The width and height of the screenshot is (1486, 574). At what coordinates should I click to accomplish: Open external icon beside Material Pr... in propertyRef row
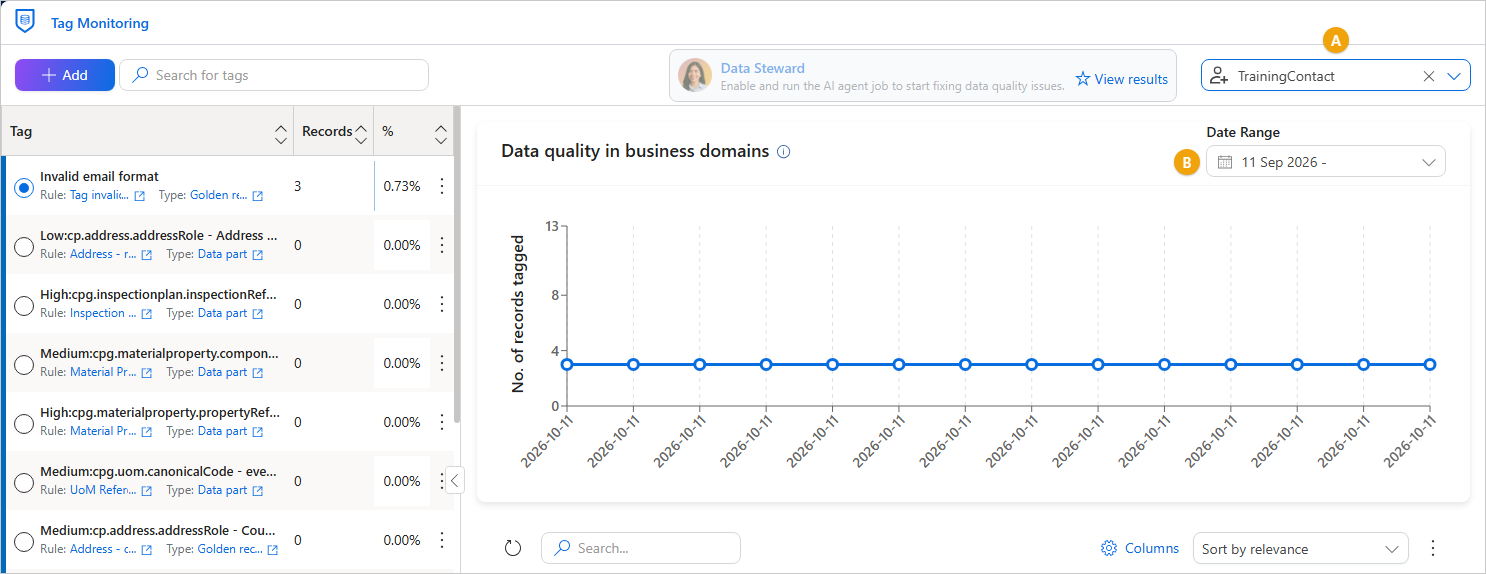tap(147, 432)
